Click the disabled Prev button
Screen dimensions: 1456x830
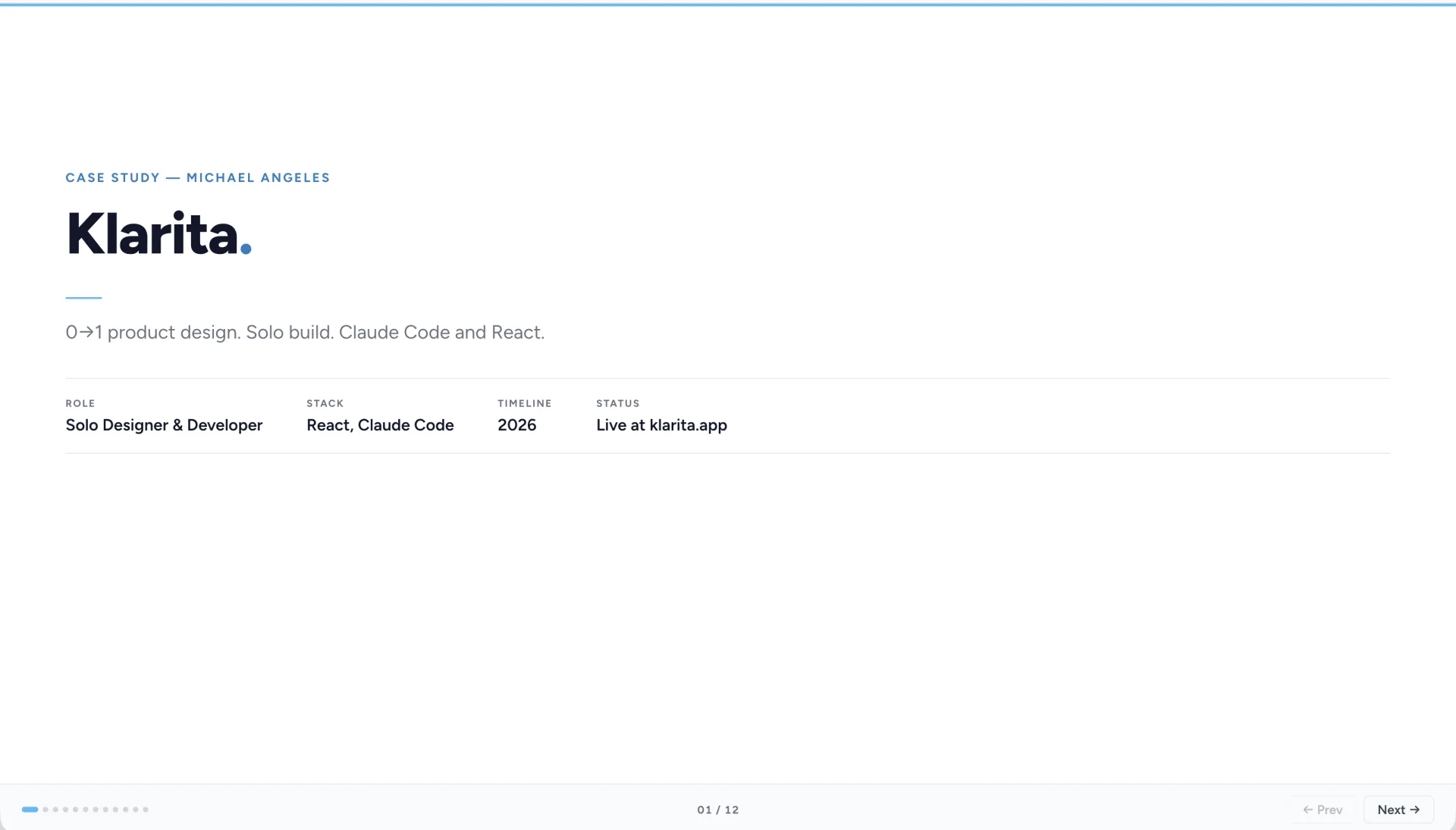click(x=1323, y=810)
